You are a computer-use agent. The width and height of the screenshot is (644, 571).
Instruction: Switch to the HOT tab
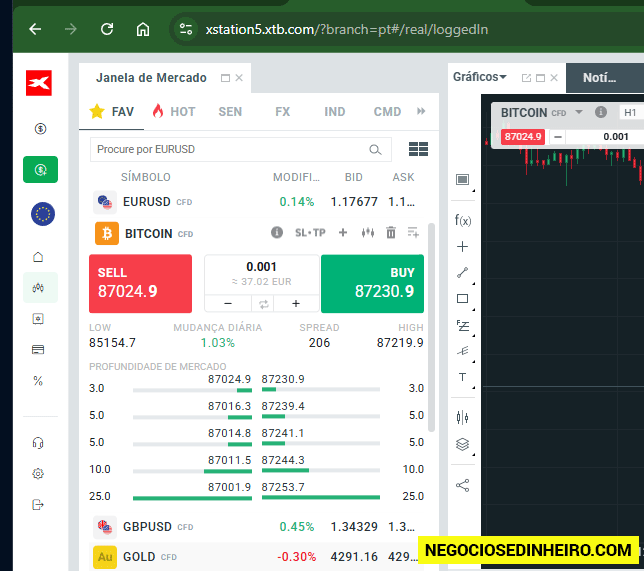pos(174,111)
